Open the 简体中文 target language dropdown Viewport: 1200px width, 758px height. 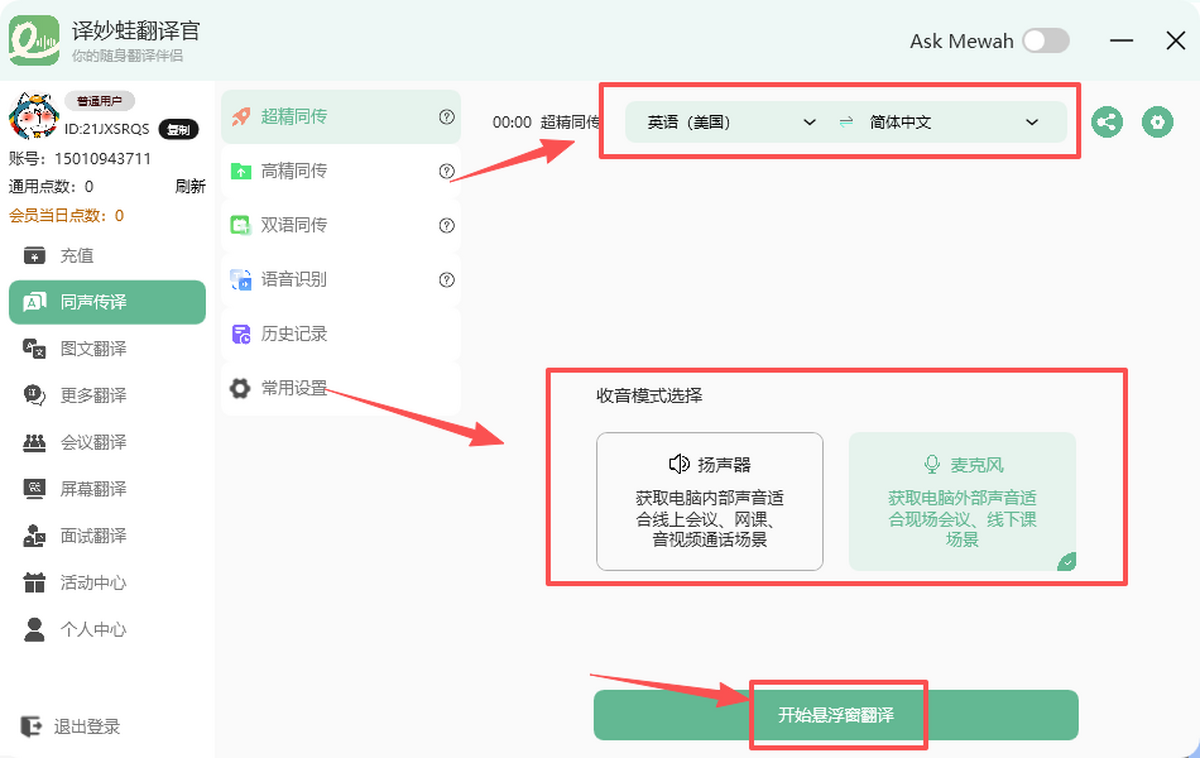click(953, 122)
